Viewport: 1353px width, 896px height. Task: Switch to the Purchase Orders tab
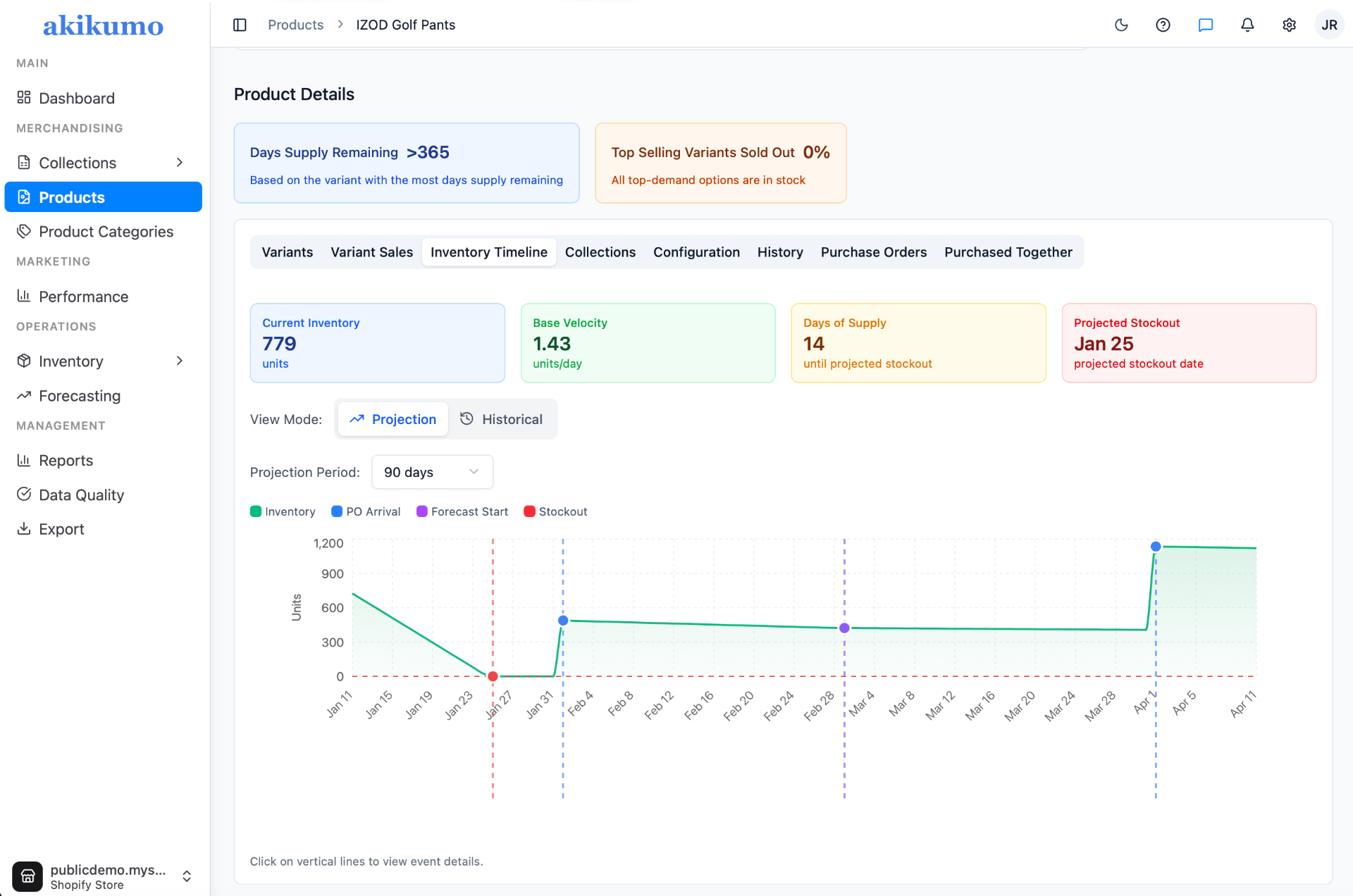(x=873, y=251)
